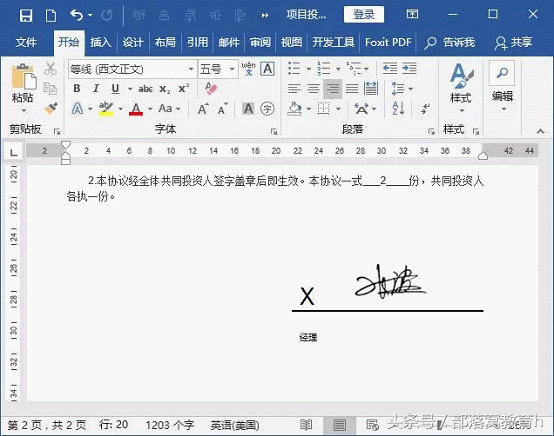Open the font size dropdown 五号

click(232, 69)
